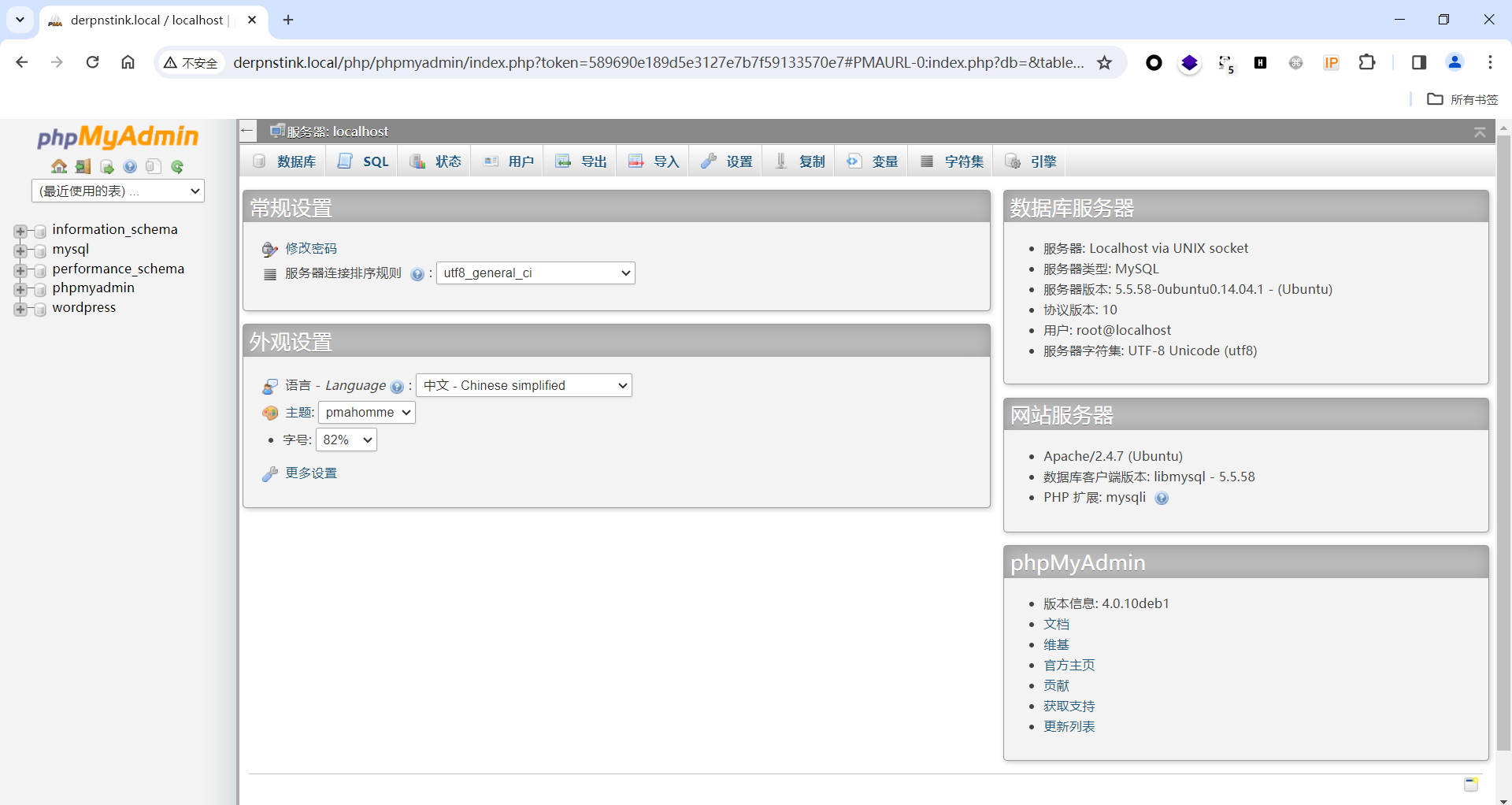Open the 引擎 tab
This screenshot has height=805, width=1512.
click(x=1030, y=161)
